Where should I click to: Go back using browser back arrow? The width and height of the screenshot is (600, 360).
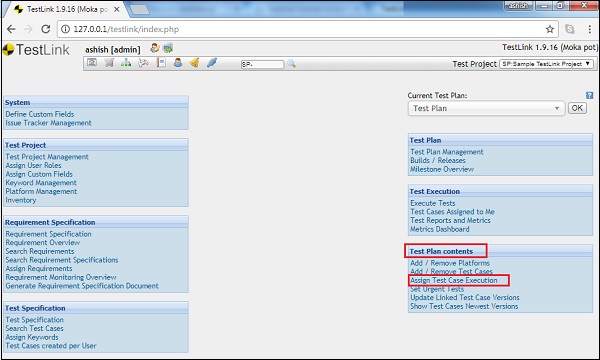11,29
